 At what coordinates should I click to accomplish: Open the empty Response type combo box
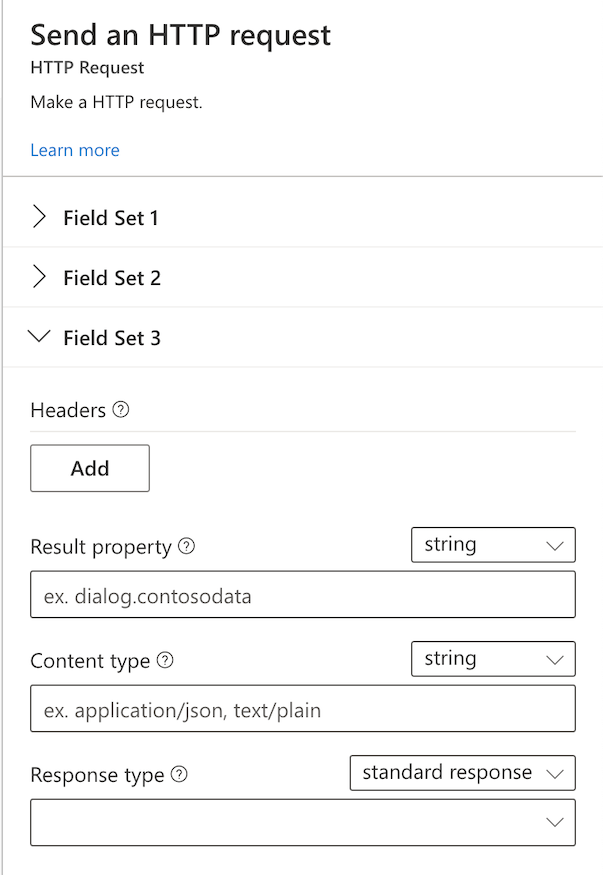click(x=303, y=822)
